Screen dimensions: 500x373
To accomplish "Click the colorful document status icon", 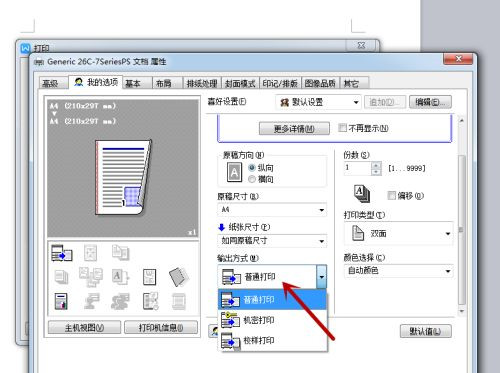I will (x=61, y=301).
